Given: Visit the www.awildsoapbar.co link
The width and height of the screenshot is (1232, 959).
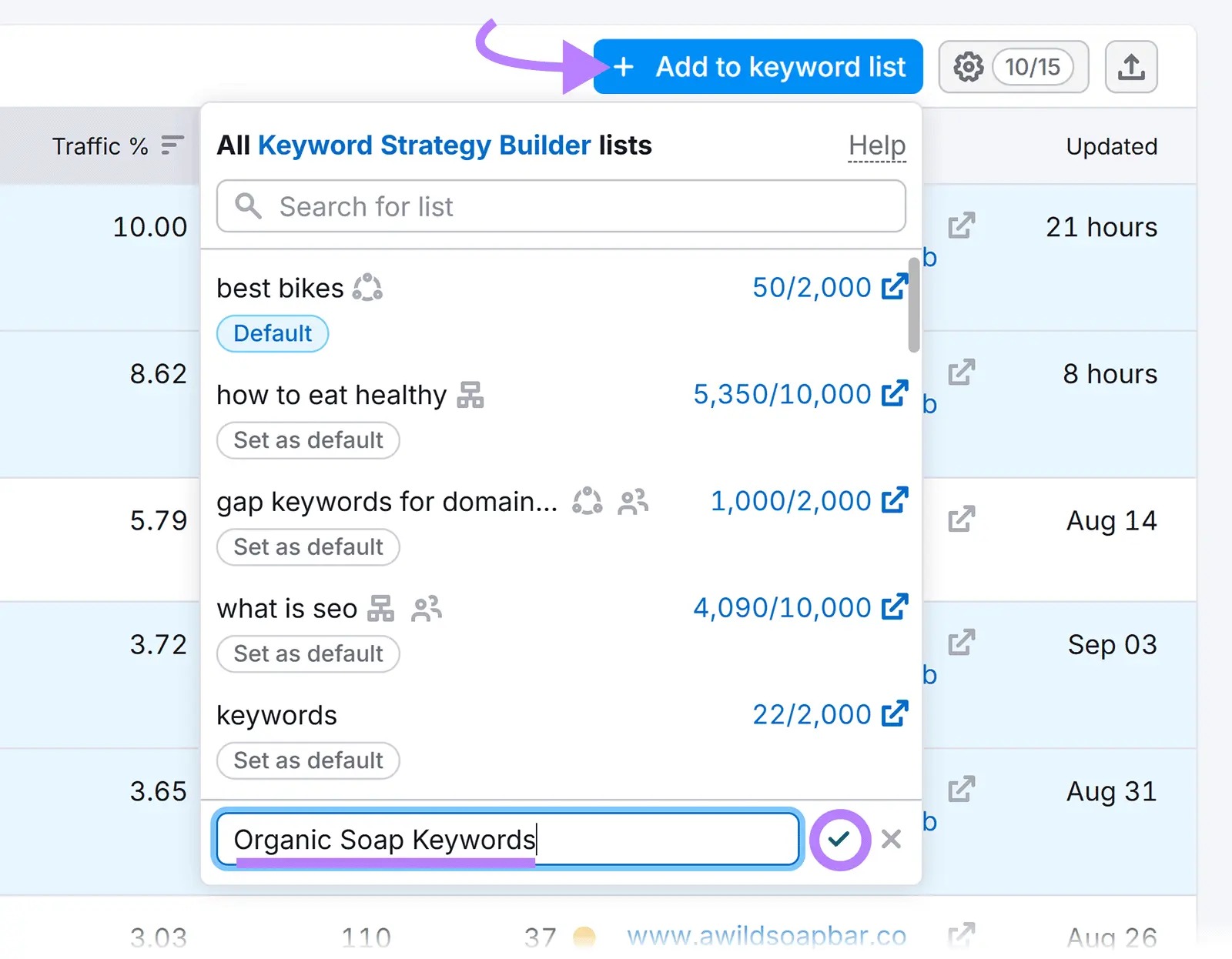Looking at the screenshot, I should (766, 934).
